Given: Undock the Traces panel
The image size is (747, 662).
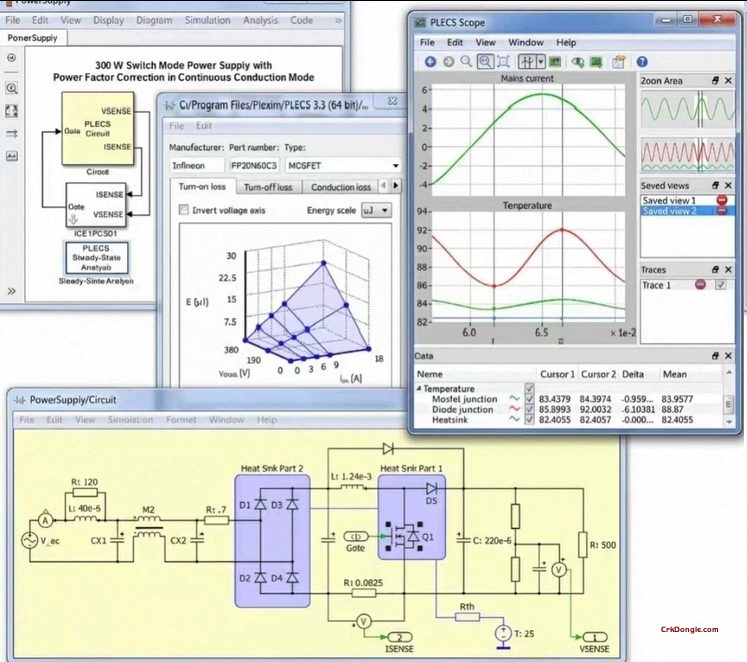Looking at the screenshot, I should [715, 270].
